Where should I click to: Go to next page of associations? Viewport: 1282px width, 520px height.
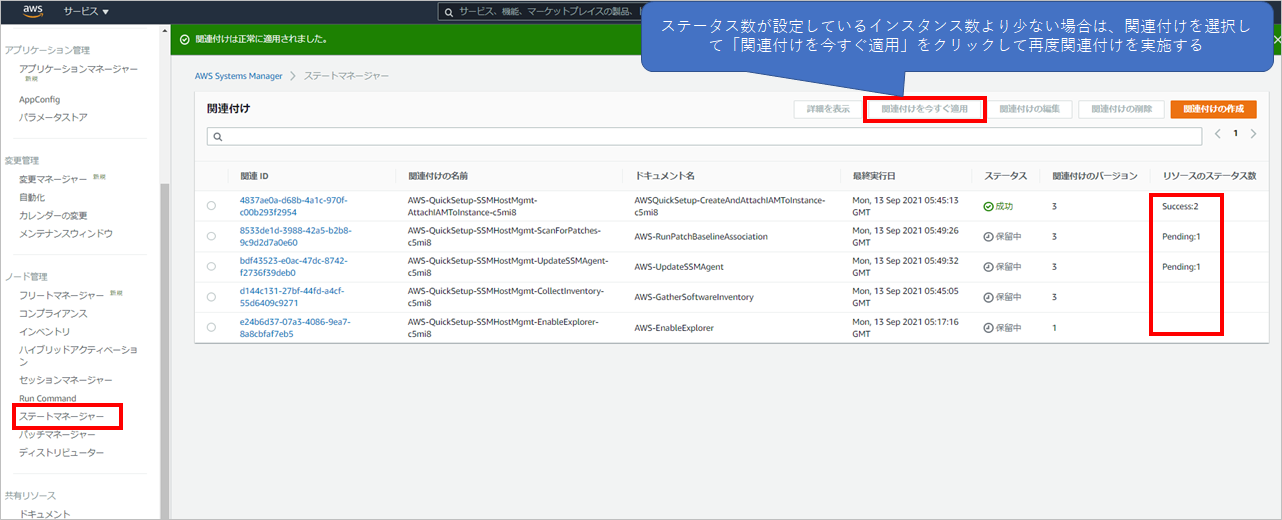coord(1254,133)
